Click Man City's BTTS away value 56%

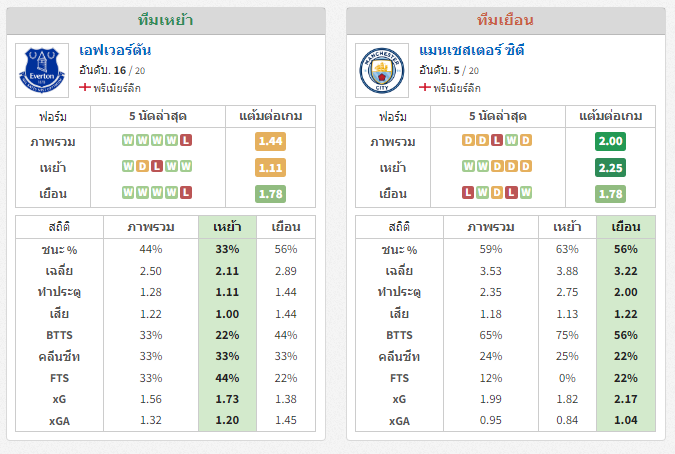(626, 335)
